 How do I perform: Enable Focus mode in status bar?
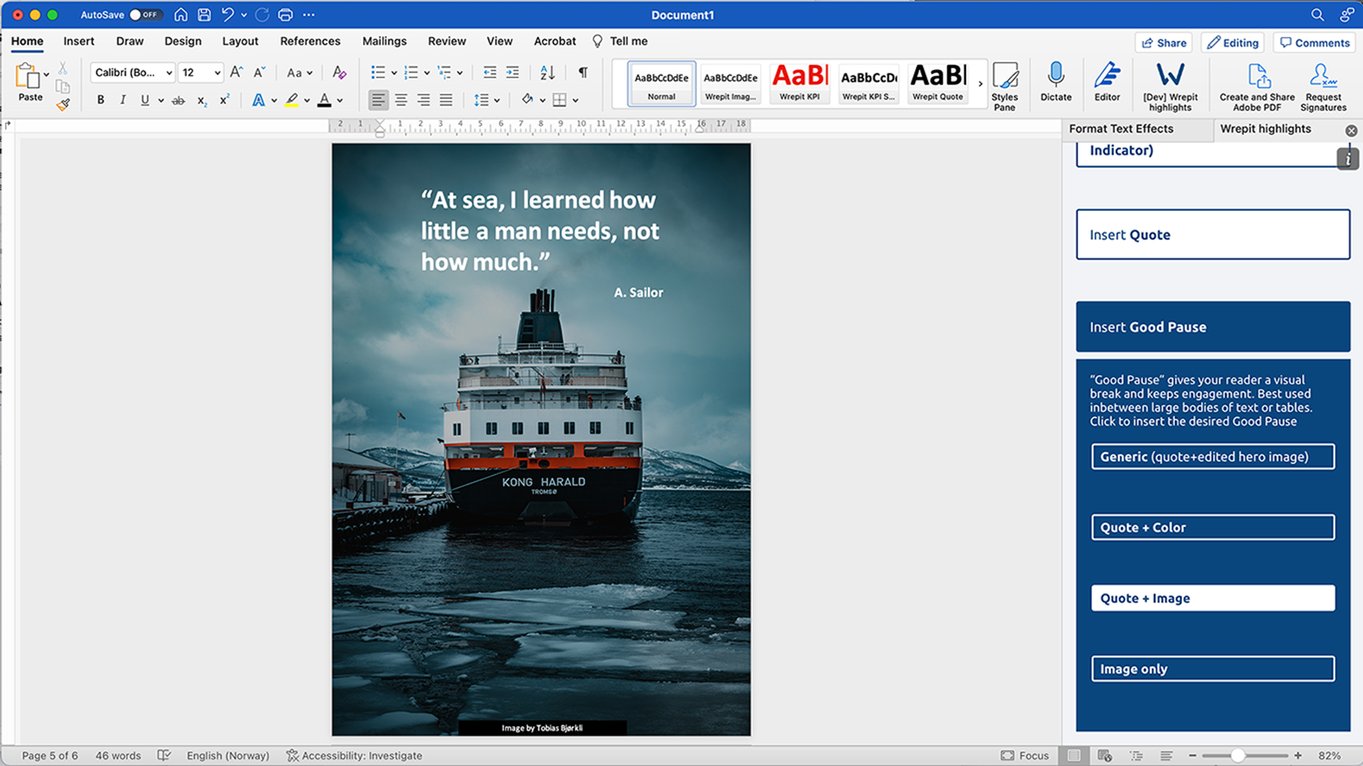click(x=1025, y=756)
